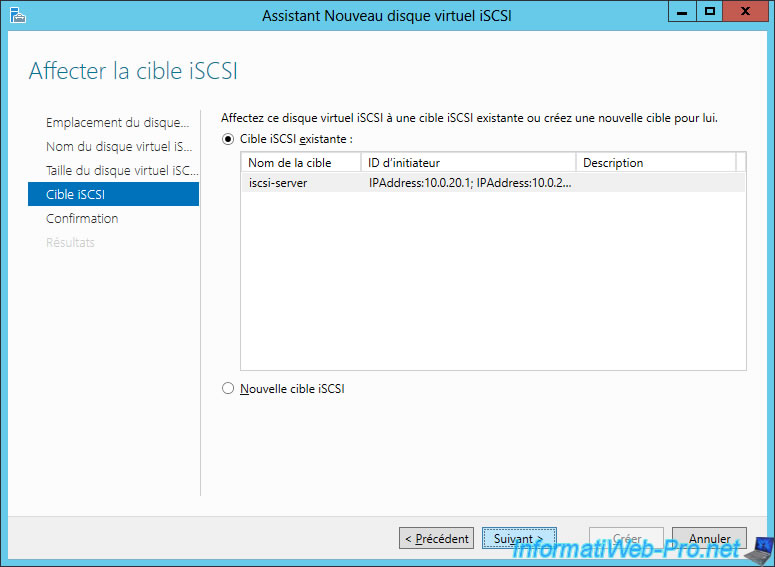Click the Suivant button

[519, 538]
